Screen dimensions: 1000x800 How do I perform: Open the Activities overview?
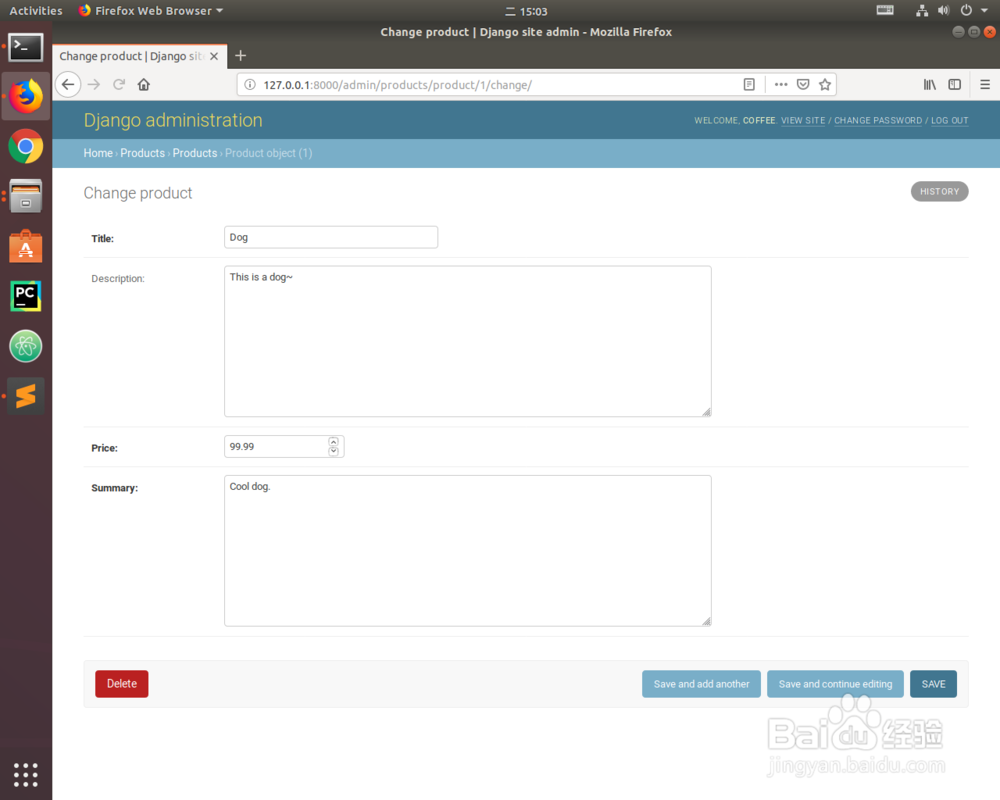coord(36,11)
